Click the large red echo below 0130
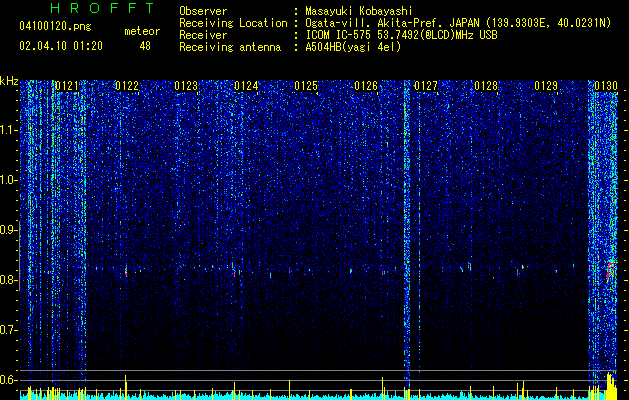 [611, 270]
